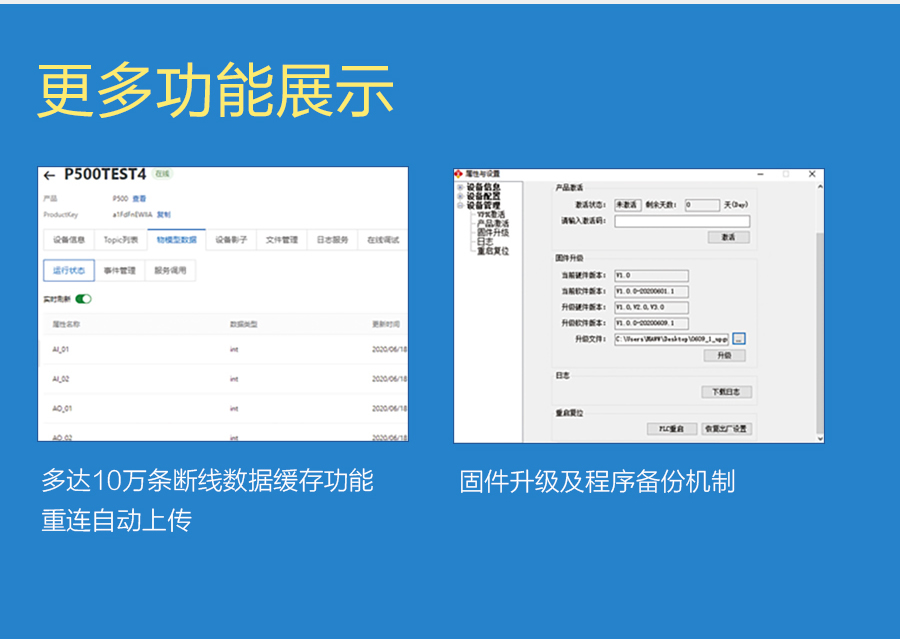Click the activation code input field
The width and height of the screenshot is (900, 644).
point(681,222)
